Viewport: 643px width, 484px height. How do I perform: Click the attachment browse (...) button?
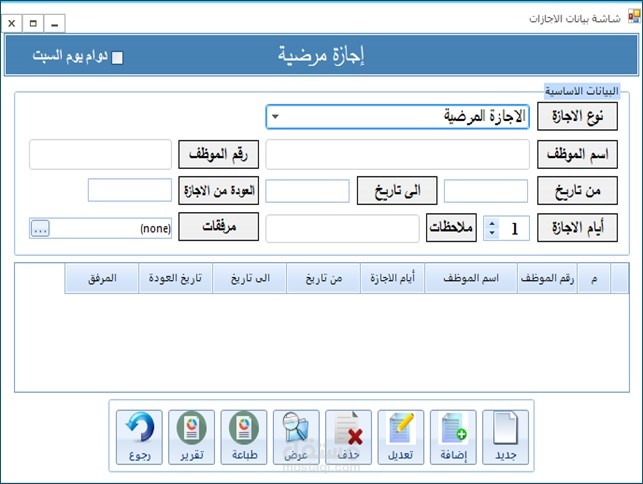(x=40, y=228)
